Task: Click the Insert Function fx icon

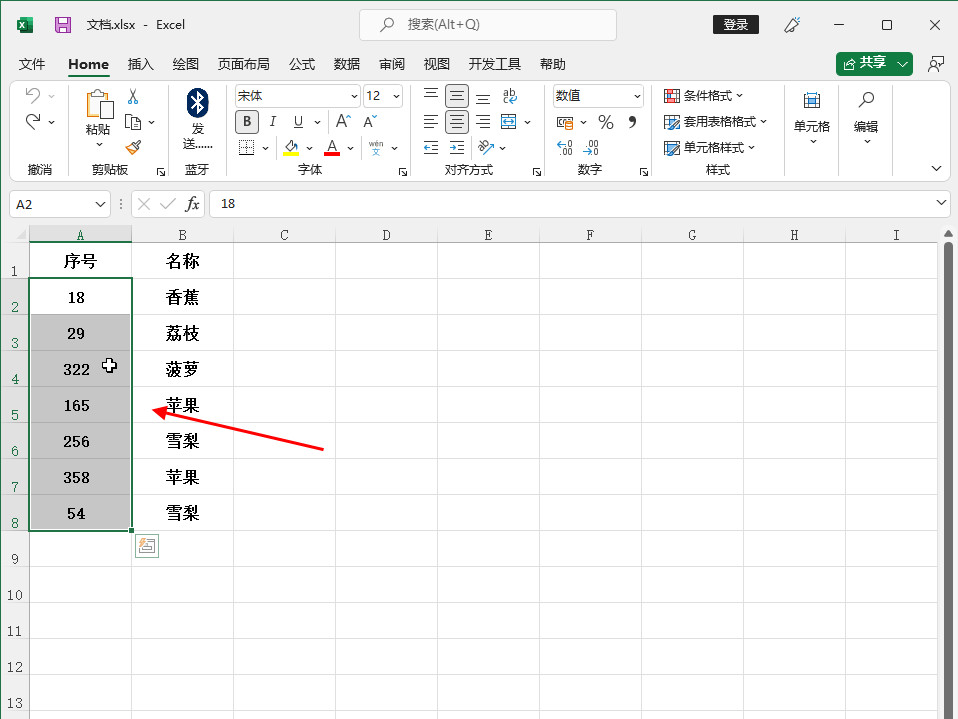Action: pos(192,203)
